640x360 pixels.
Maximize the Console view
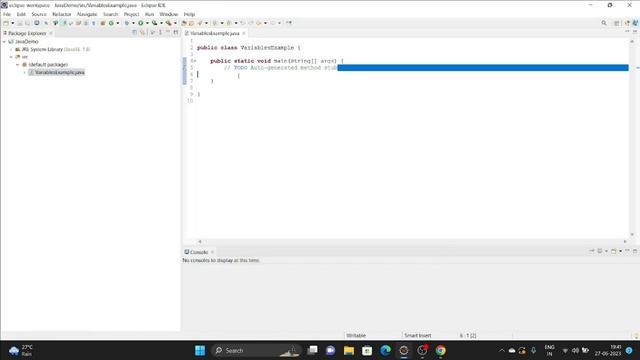(x=635, y=251)
